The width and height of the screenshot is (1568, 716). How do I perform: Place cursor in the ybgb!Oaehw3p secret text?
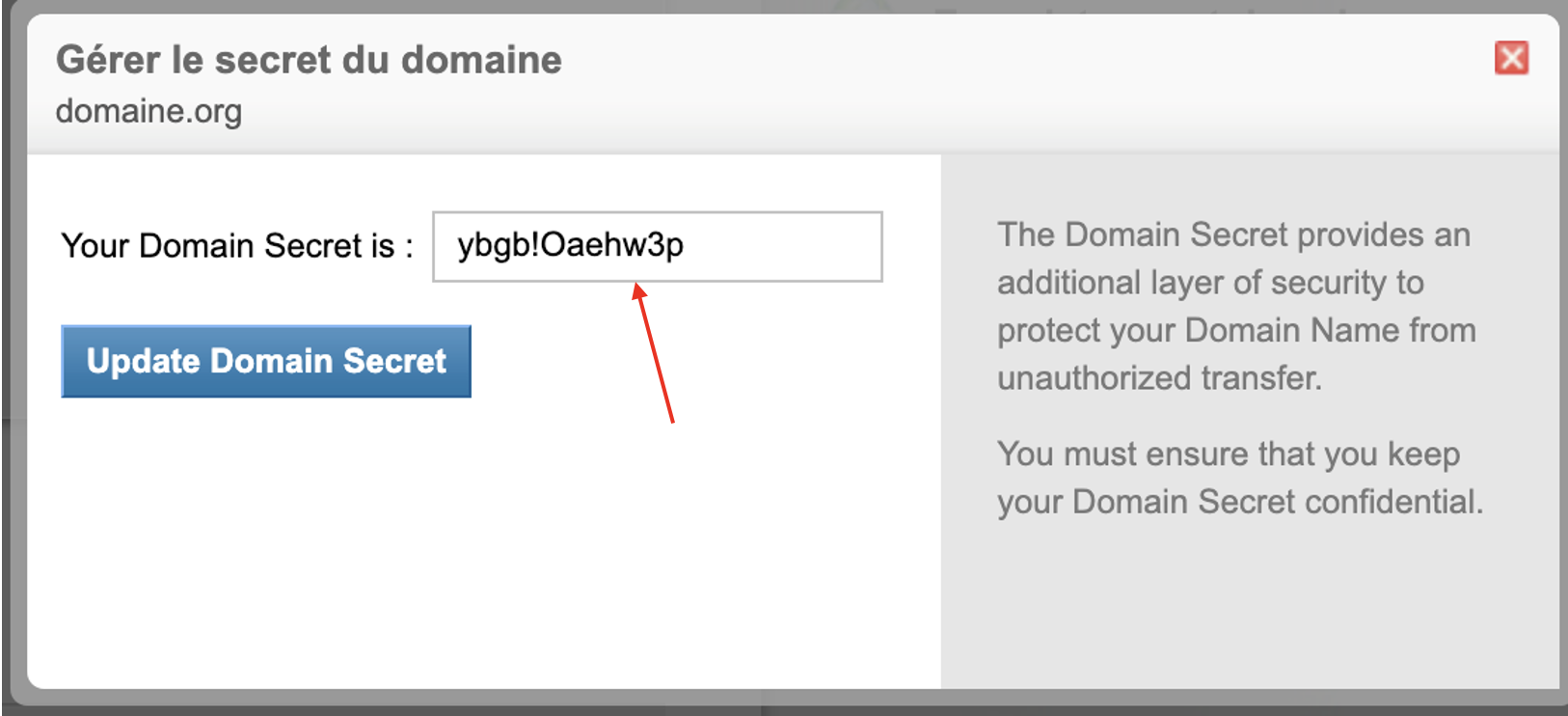571,245
